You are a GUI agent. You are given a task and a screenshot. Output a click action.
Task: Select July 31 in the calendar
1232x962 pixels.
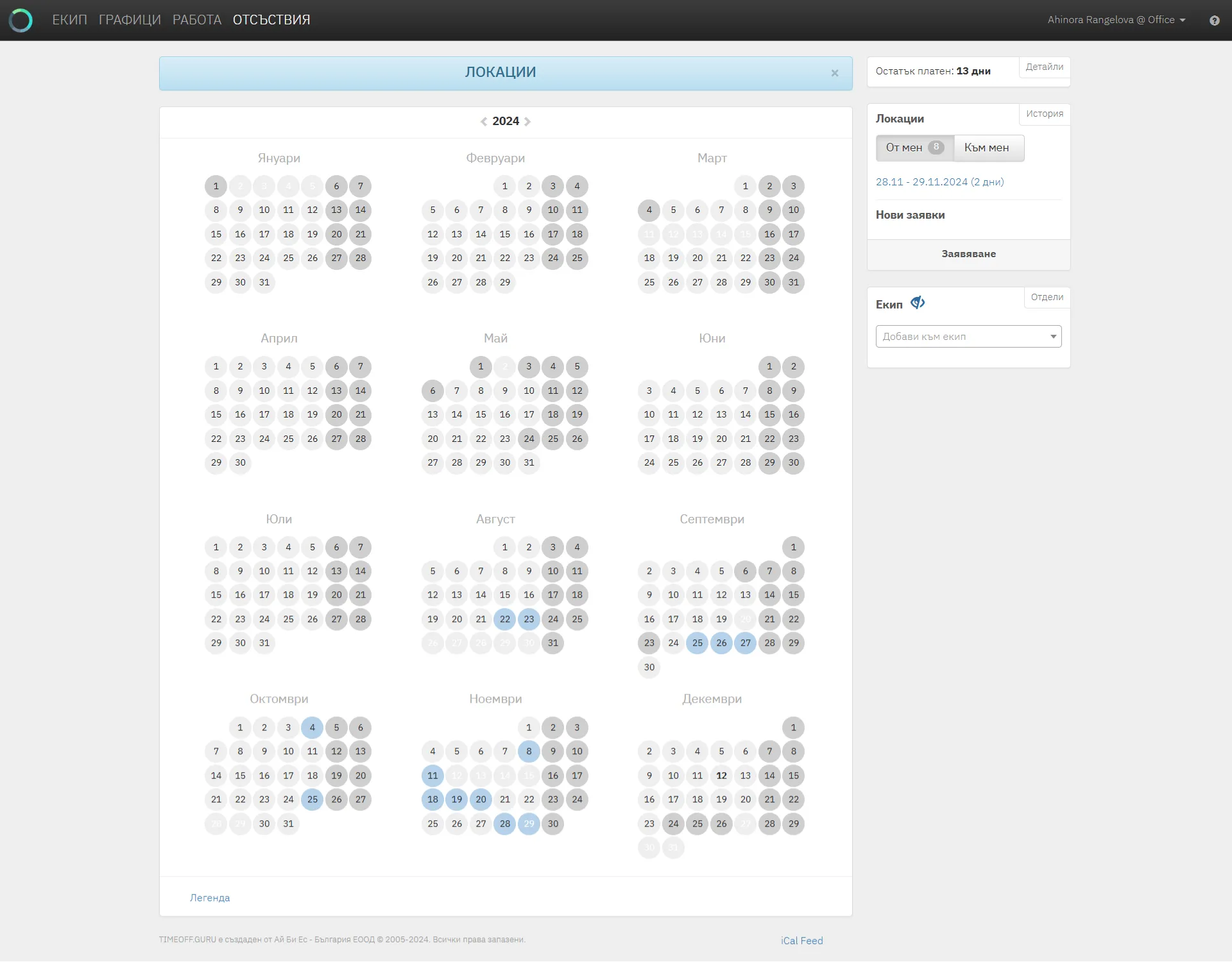264,643
